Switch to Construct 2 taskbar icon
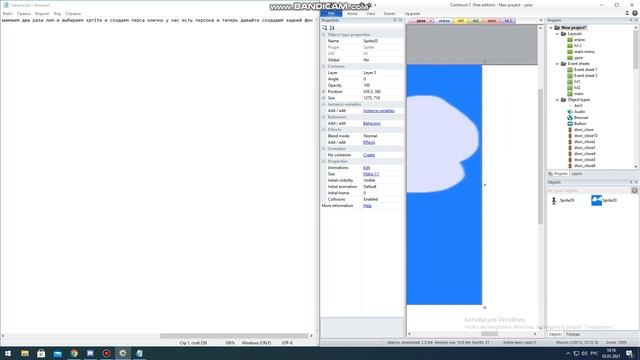640x360 pixels. coord(122,353)
